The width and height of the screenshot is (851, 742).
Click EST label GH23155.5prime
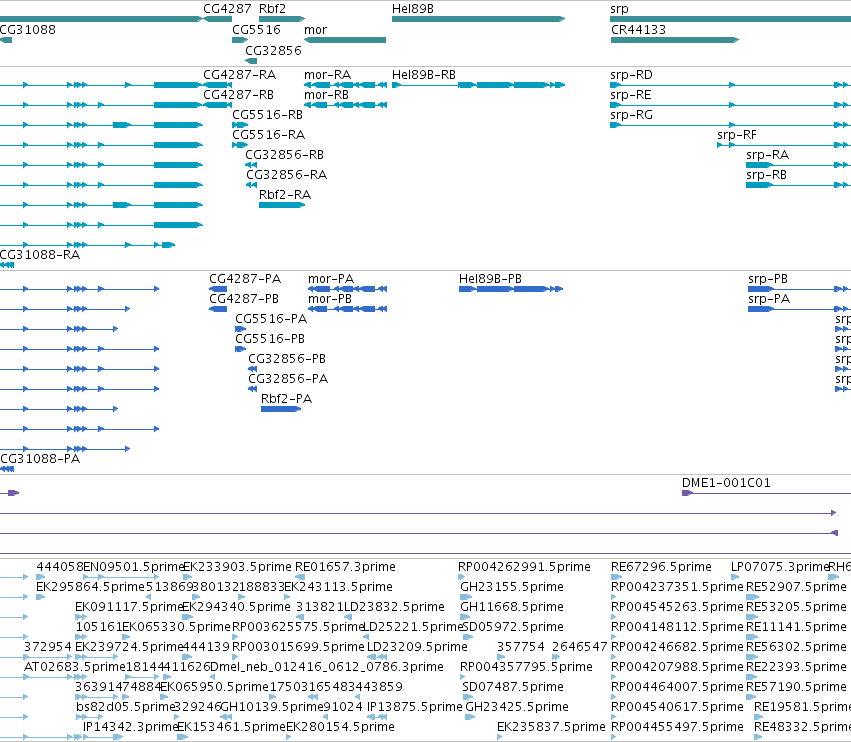point(512,587)
